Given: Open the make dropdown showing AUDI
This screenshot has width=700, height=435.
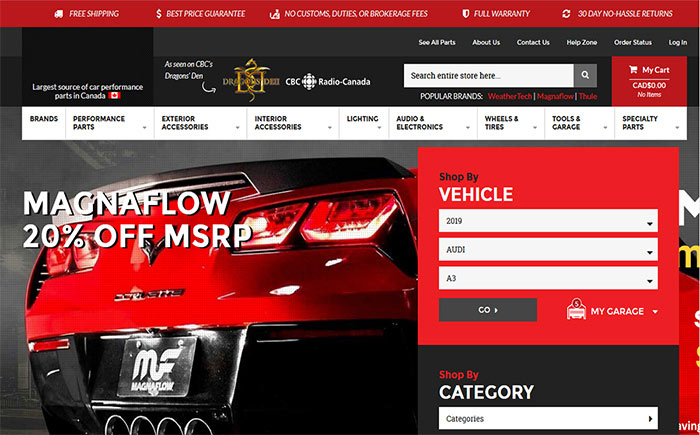Looking at the screenshot, I should [x=548, y=249].
